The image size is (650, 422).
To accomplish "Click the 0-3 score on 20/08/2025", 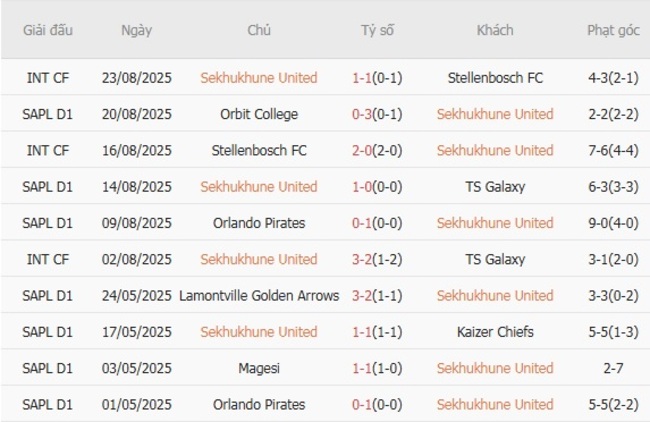I will pos(362,114).
